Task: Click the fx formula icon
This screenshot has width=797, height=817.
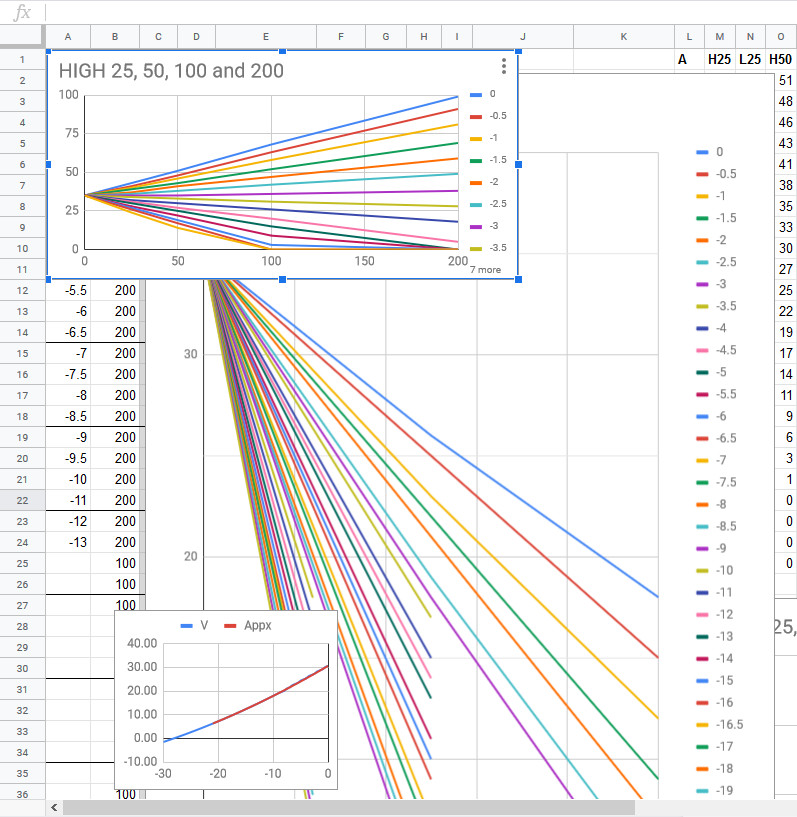Action: (x=22, y=13)
